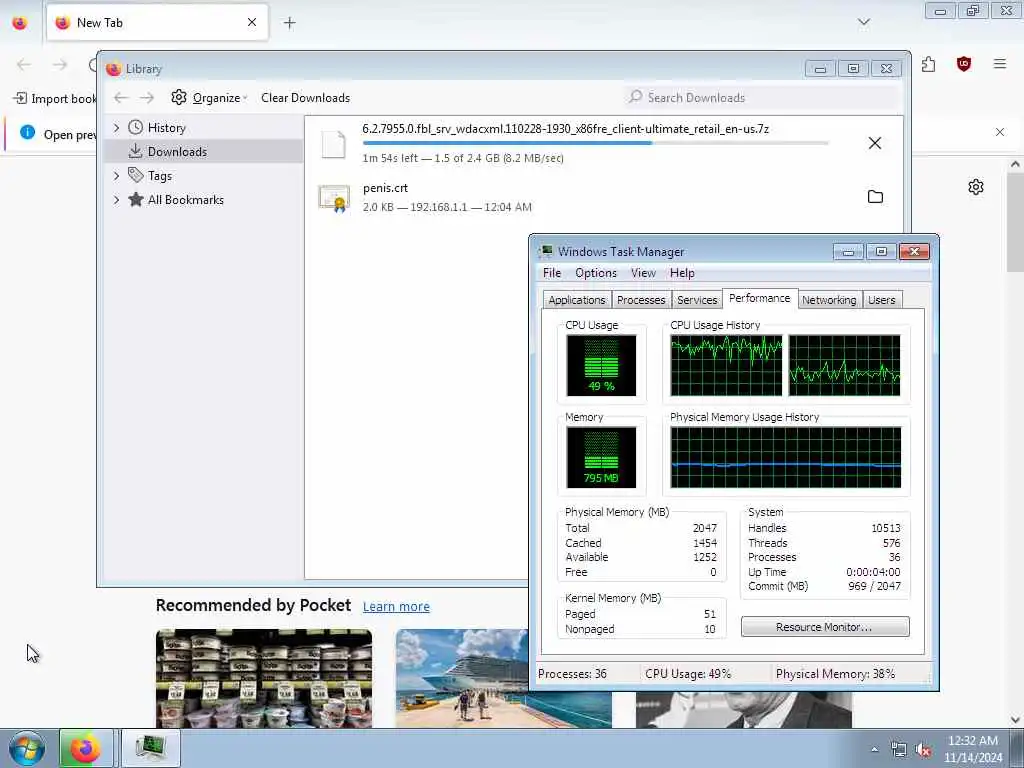Open new tab personalize gear icon
The width and height of the screenshot is (1024, 768).
coord(976,187)
